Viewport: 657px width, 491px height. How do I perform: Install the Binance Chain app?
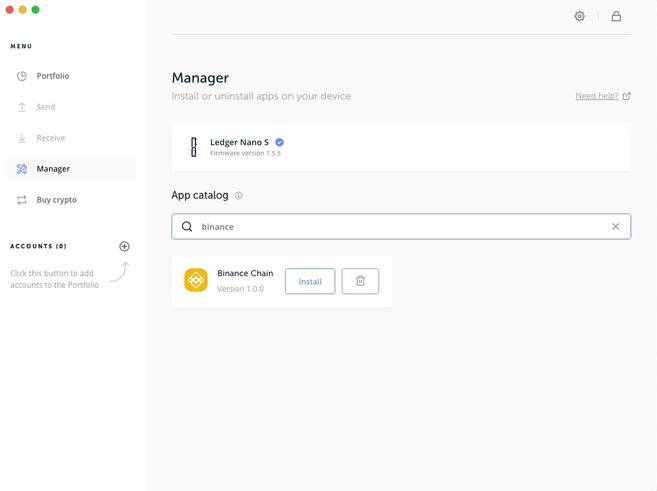(x=310, y=281)
